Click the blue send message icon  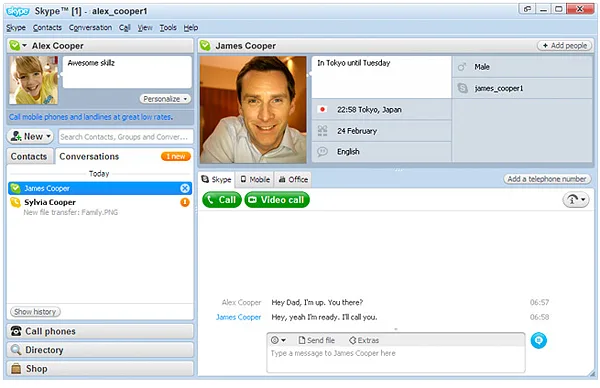(x=538, y=341)
